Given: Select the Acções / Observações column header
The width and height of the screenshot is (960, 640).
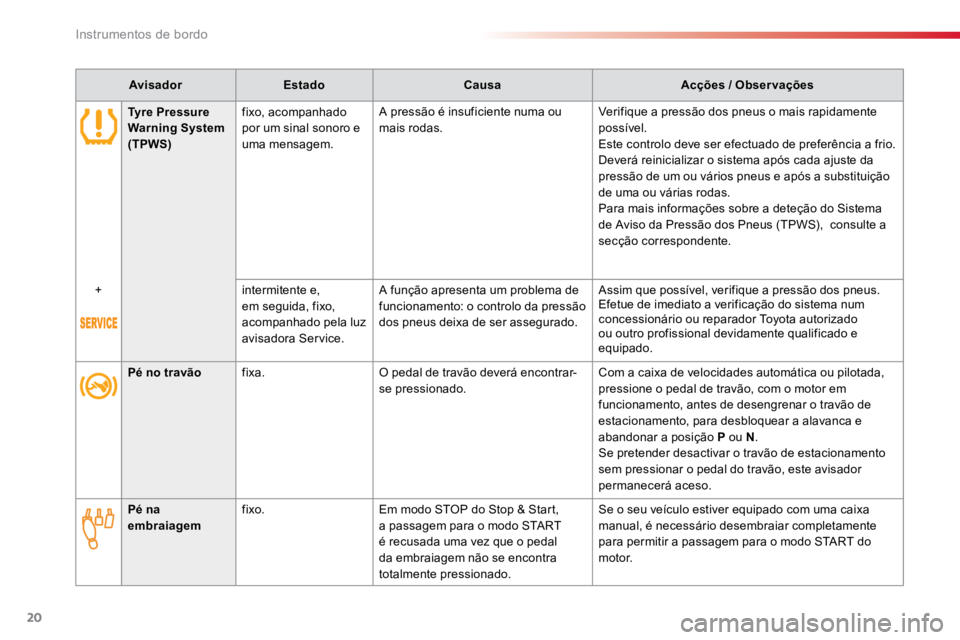Looking at the screenshot, I should (747, 85).
